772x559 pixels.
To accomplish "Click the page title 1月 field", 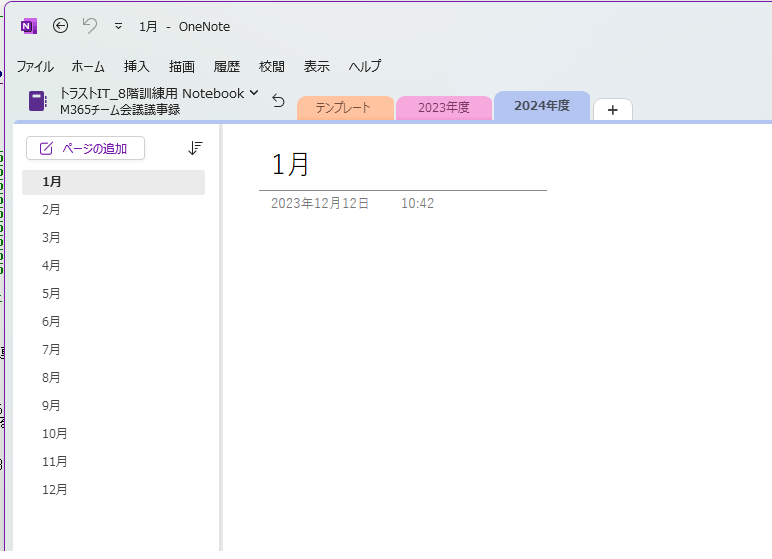I will [x=291, y=164].
